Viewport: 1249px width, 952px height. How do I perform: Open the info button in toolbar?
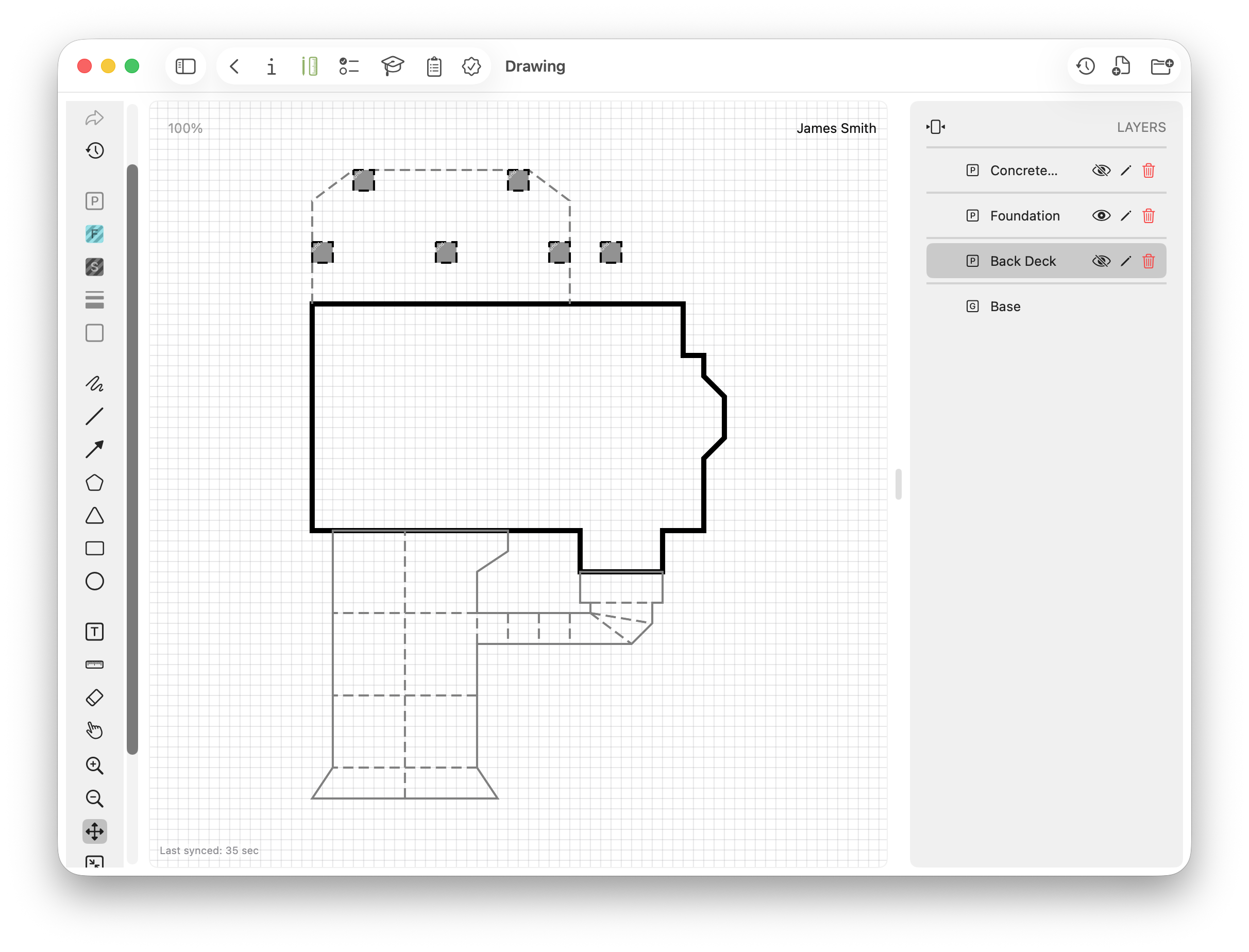[x=272, y=66]
